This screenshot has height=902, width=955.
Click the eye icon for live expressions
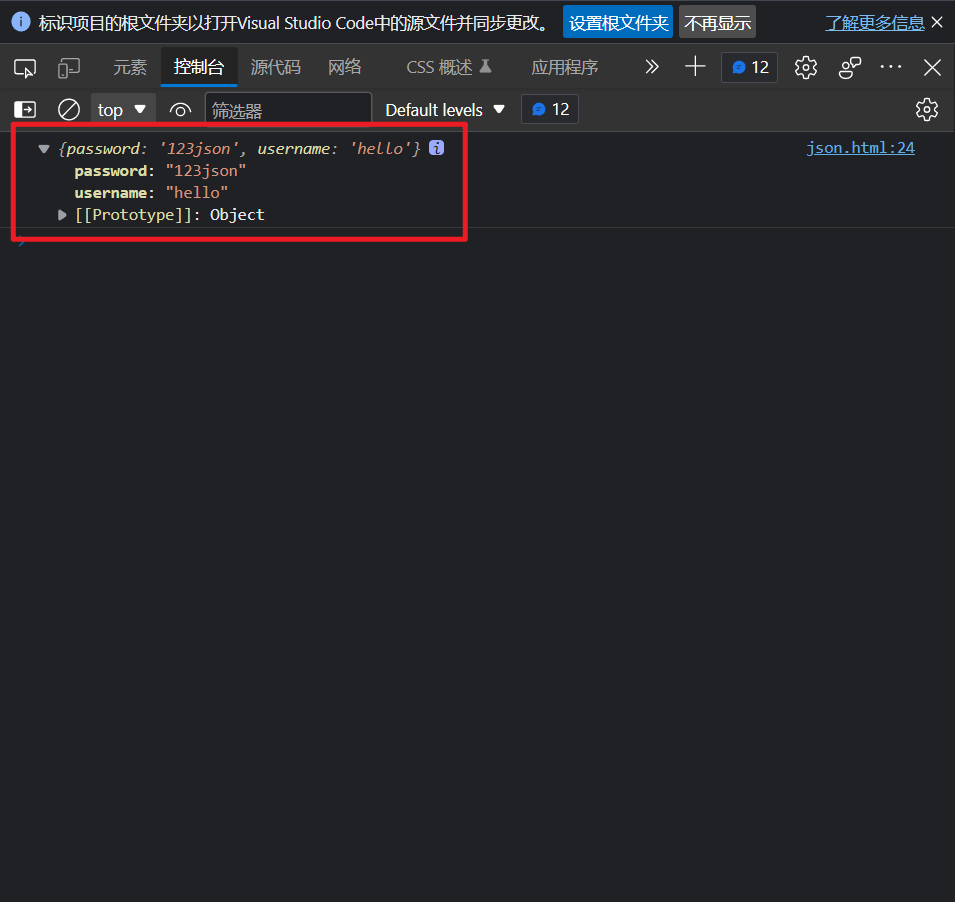coord(180,110)
